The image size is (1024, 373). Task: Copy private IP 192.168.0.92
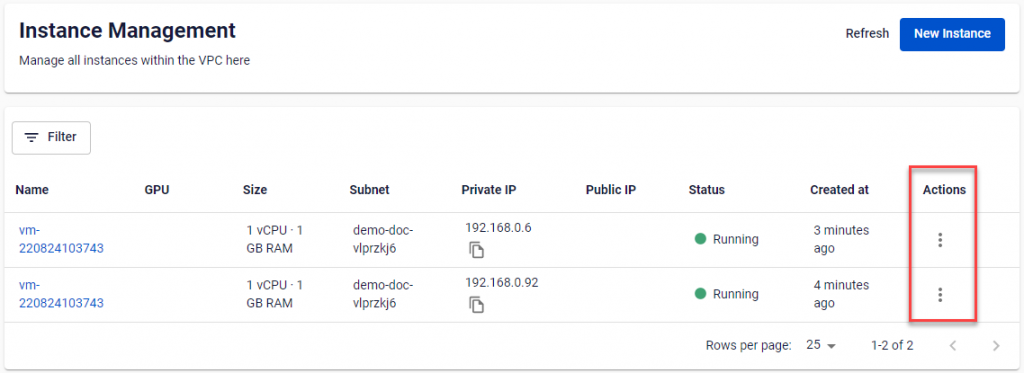[x=477, y=304]
